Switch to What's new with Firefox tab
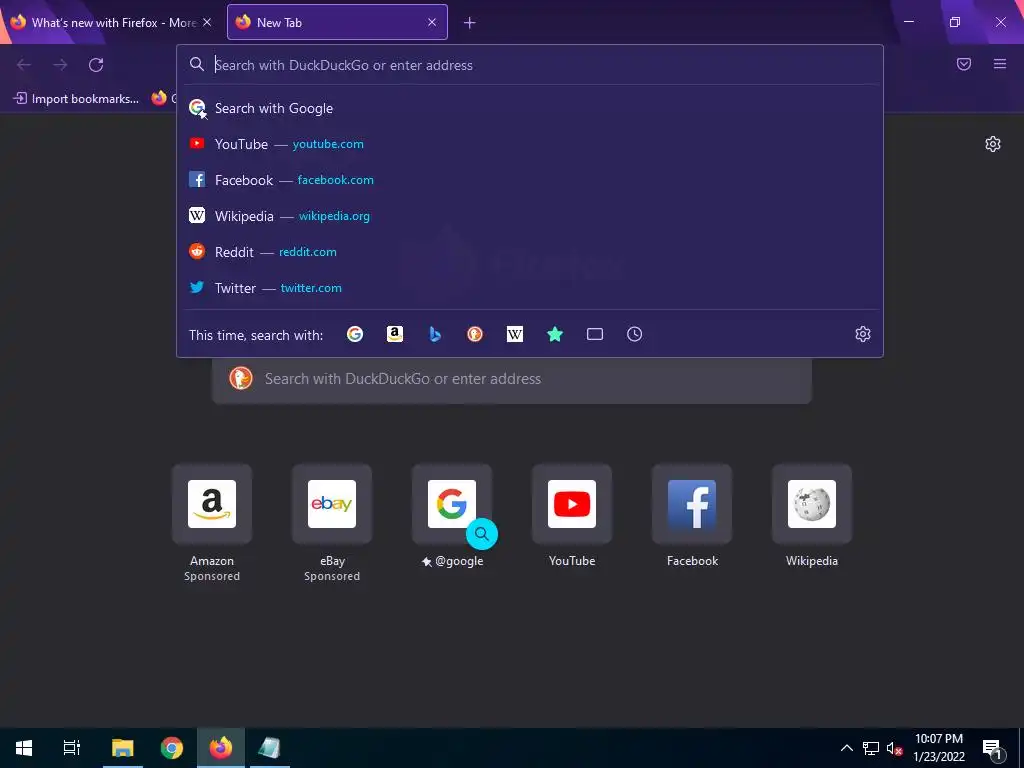Screen dimensions: 1024x768 (x=111, y=22)
